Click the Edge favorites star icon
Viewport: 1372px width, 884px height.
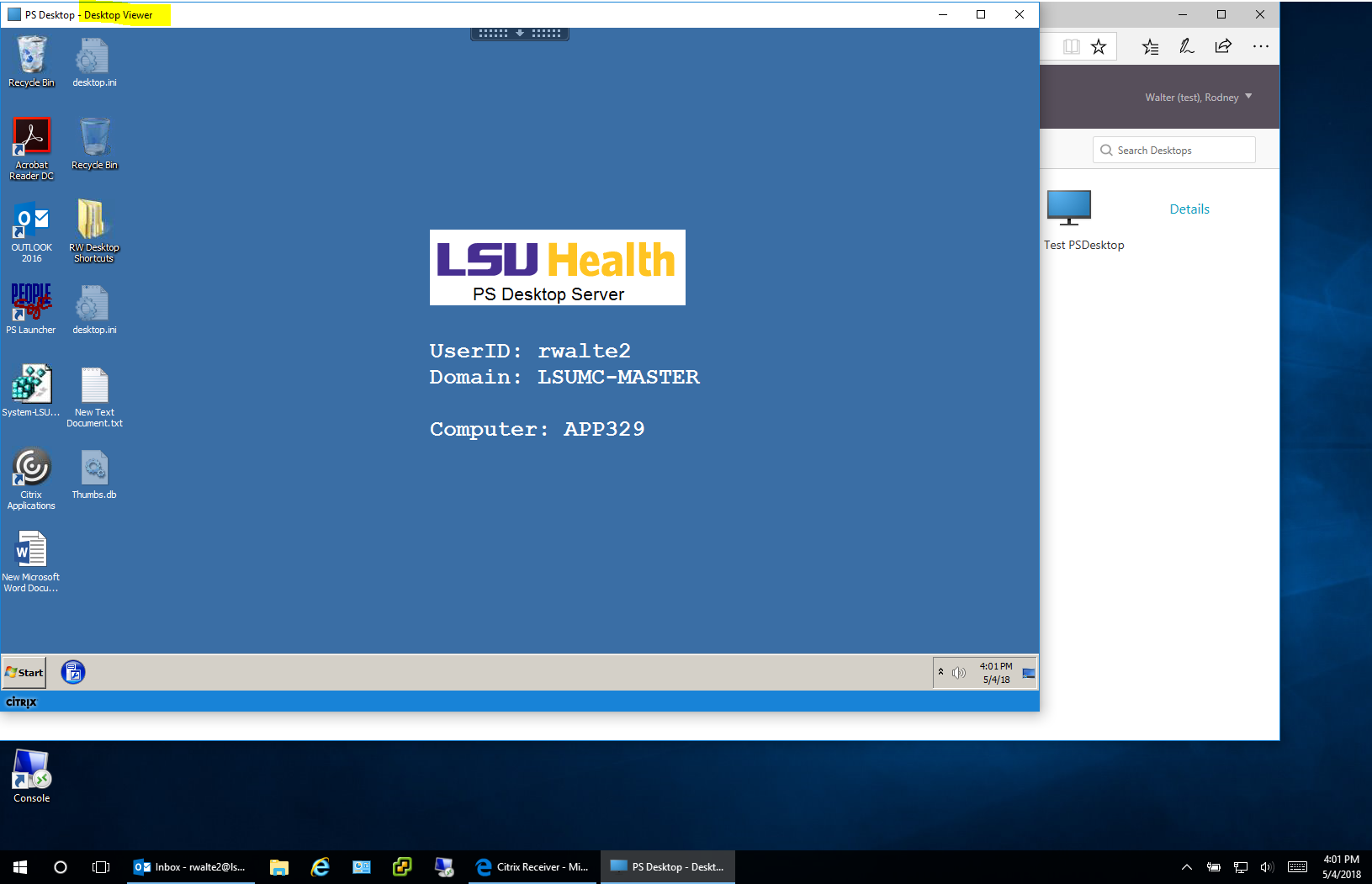click(x=1099, y=47)
